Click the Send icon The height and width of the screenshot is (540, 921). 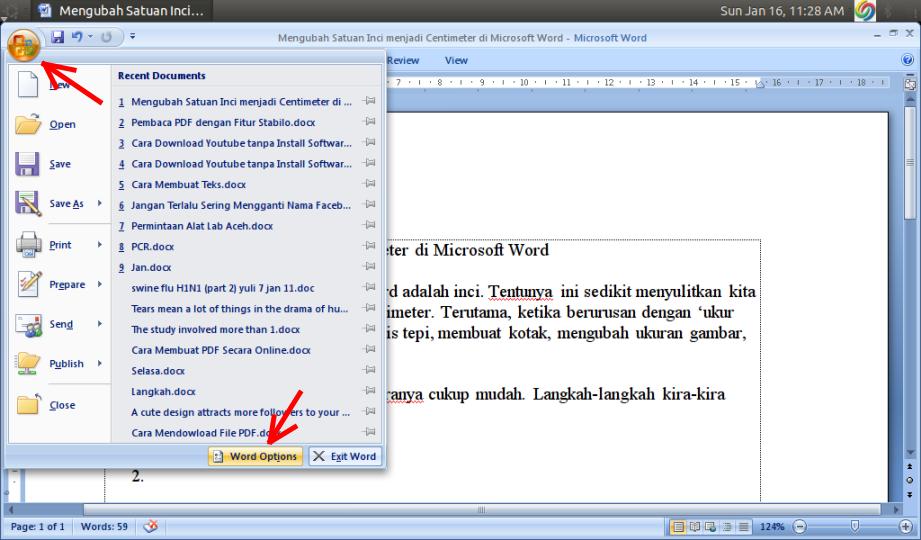[28, 324]
